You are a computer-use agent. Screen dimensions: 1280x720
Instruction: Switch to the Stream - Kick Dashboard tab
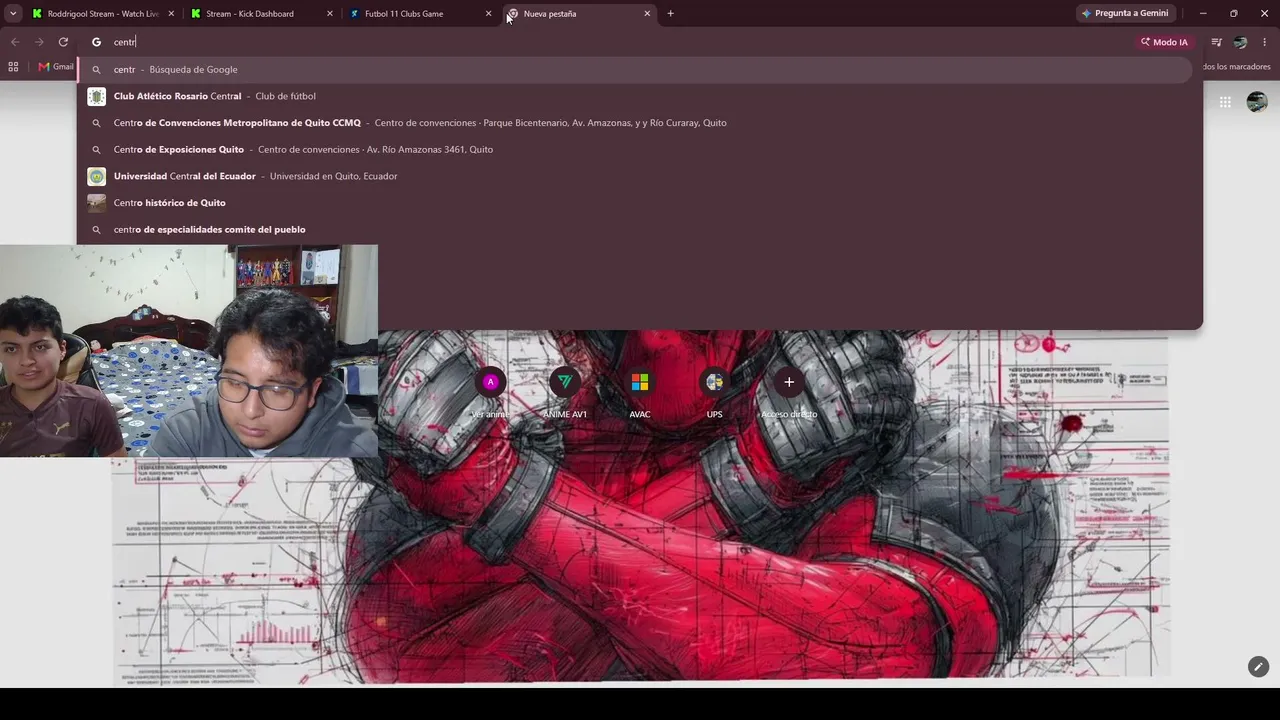262,14
